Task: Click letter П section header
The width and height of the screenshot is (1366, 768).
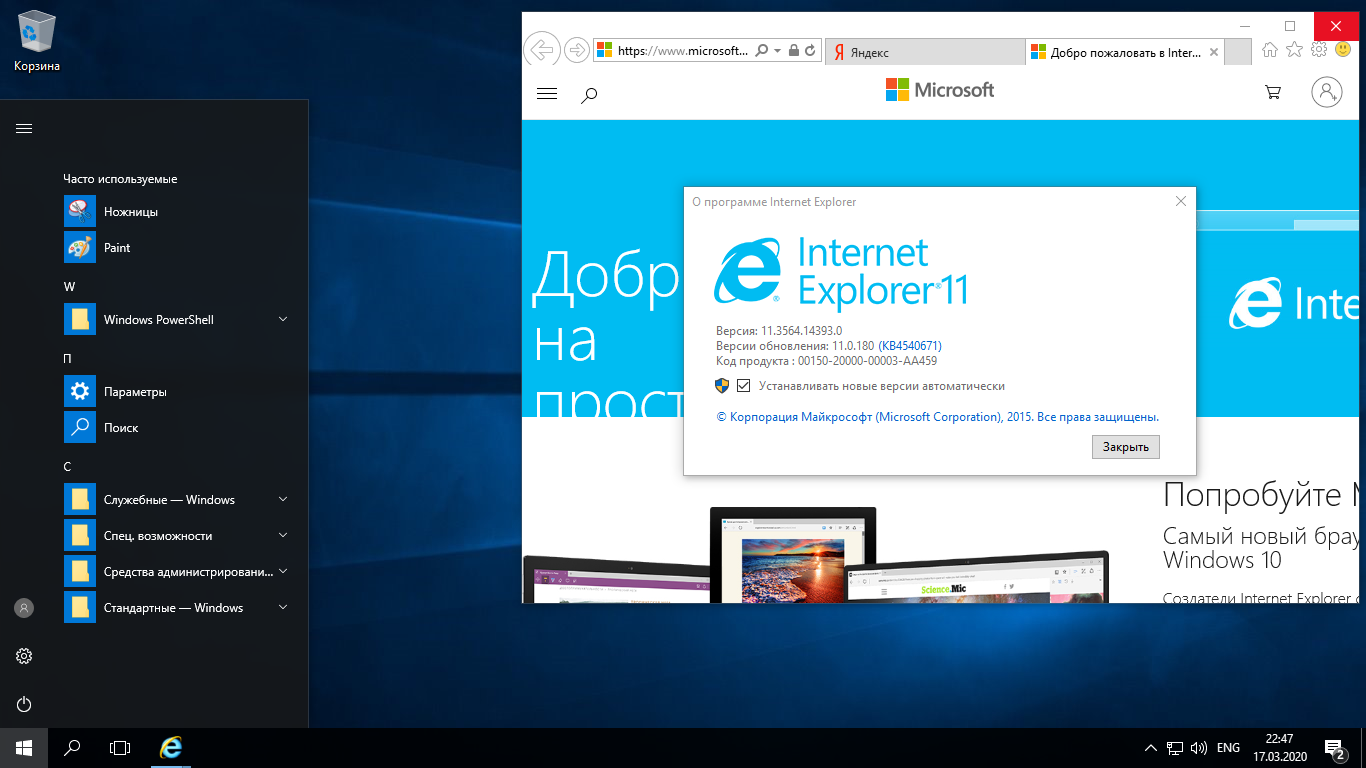Action: 67,358
